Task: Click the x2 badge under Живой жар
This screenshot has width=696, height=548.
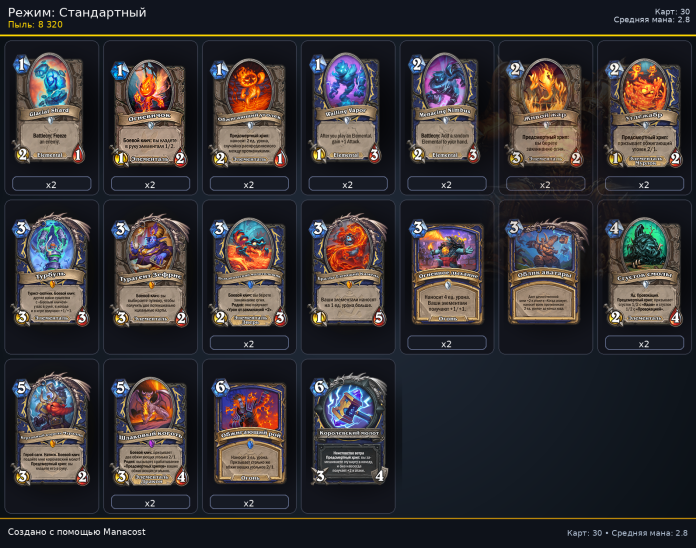Action: coord(545,184)
